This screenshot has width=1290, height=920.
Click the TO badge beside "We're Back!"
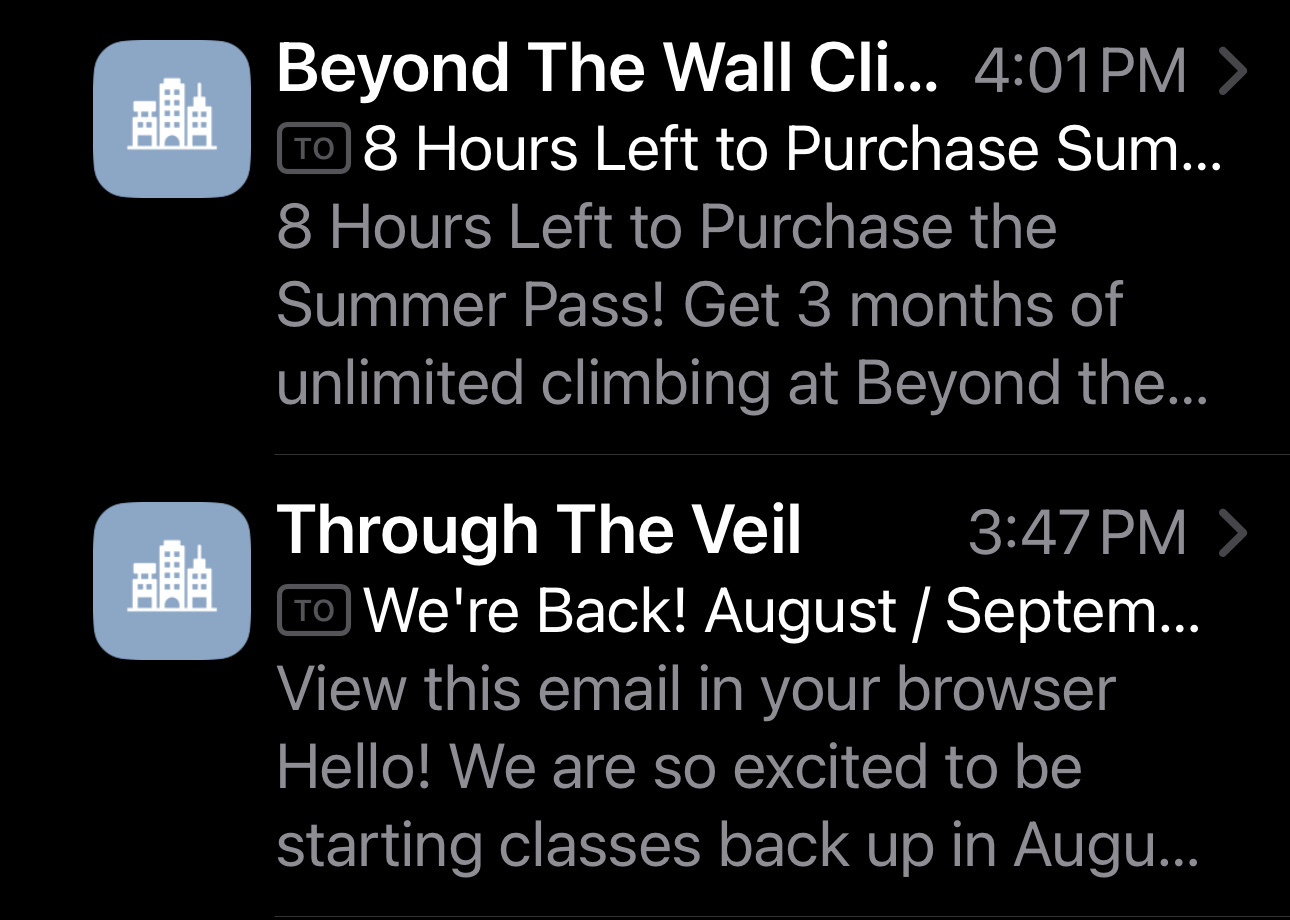pos(313,611)
